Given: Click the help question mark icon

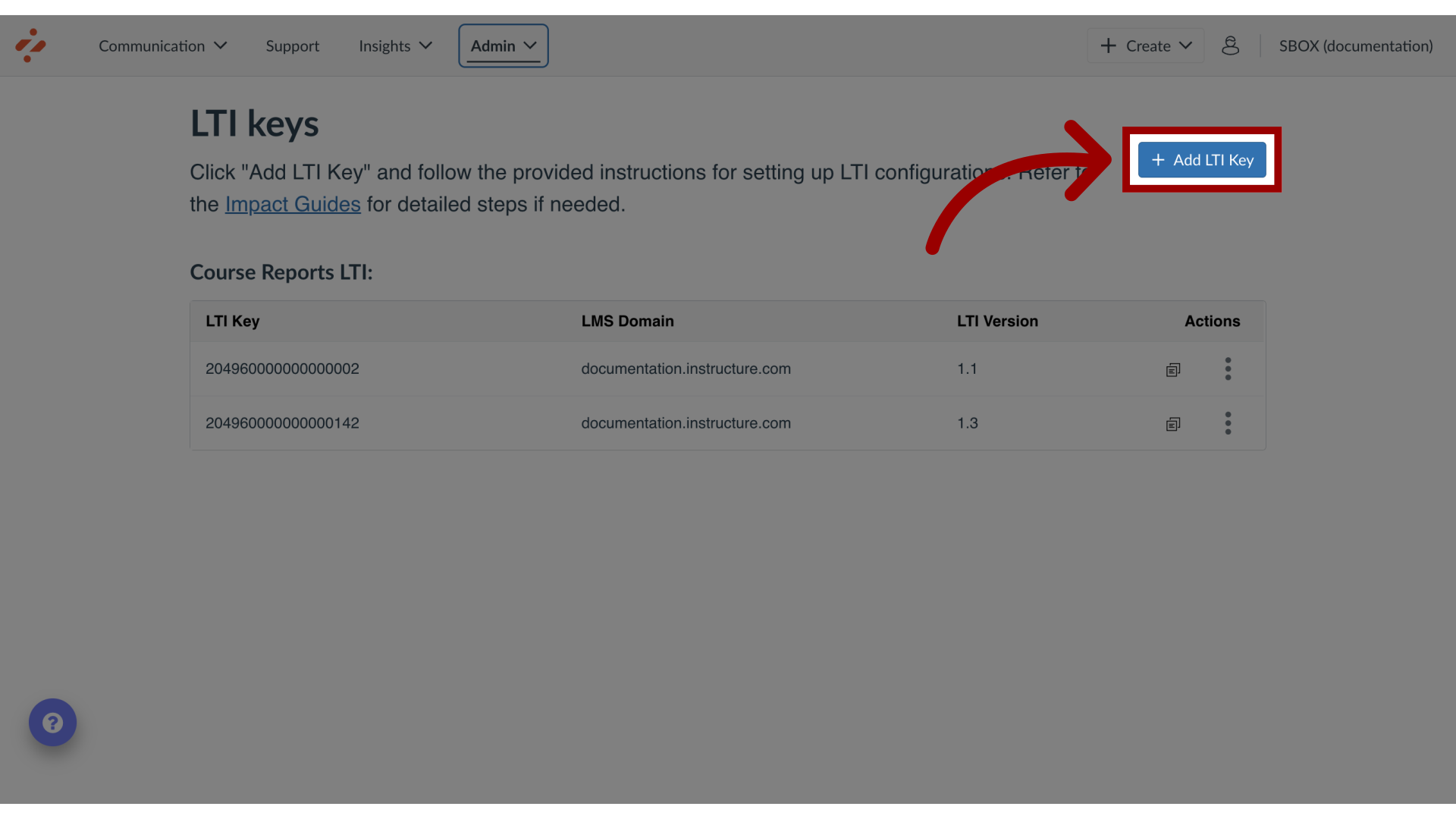Looking at the screenshot, I should click(52, 722).
